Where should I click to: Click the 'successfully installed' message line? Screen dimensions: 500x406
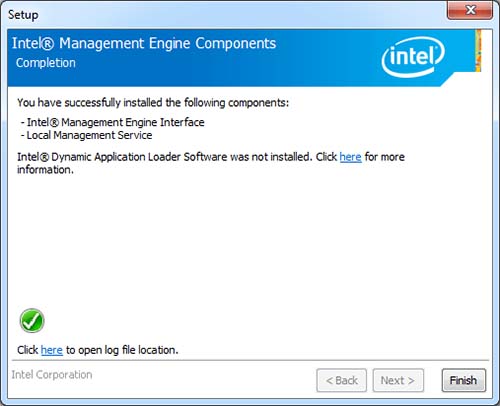pos(153,103)
